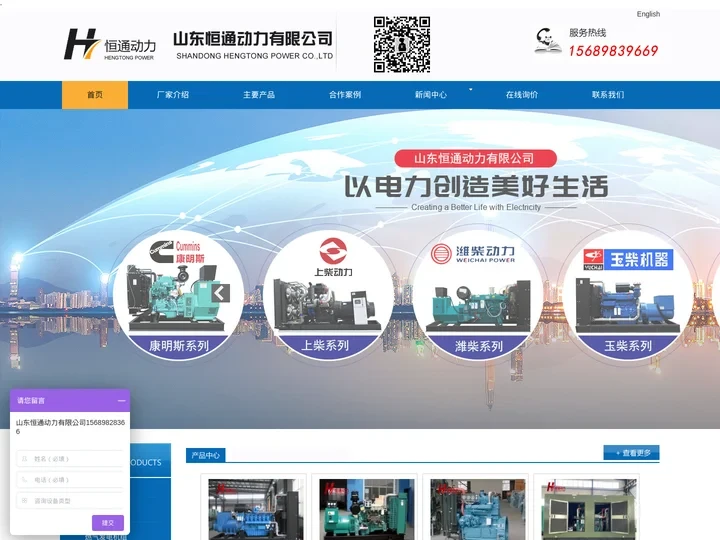Click the red 山东恒通动力有限公司 banner badge
This screenshot has height=540, width=720.
(x=475, y=158)
